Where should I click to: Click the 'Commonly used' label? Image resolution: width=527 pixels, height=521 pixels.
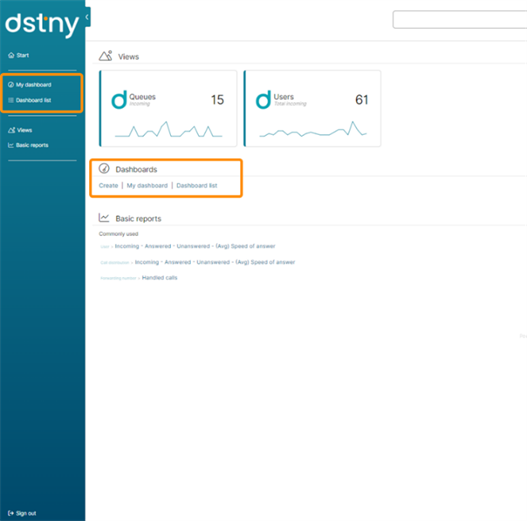point(118,234)
